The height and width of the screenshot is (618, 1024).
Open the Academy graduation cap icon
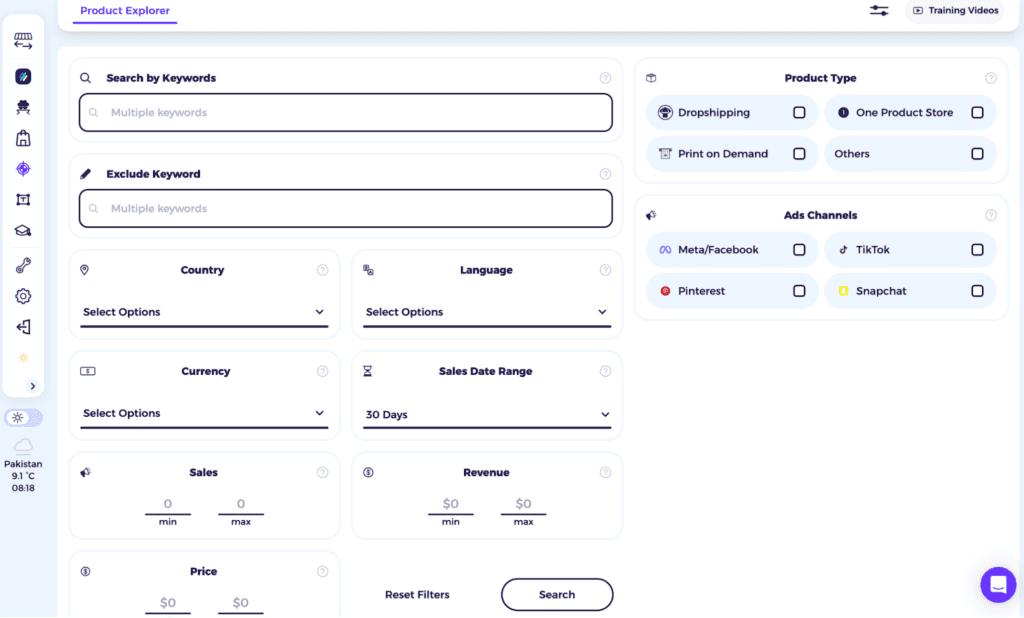coord(24,230)
